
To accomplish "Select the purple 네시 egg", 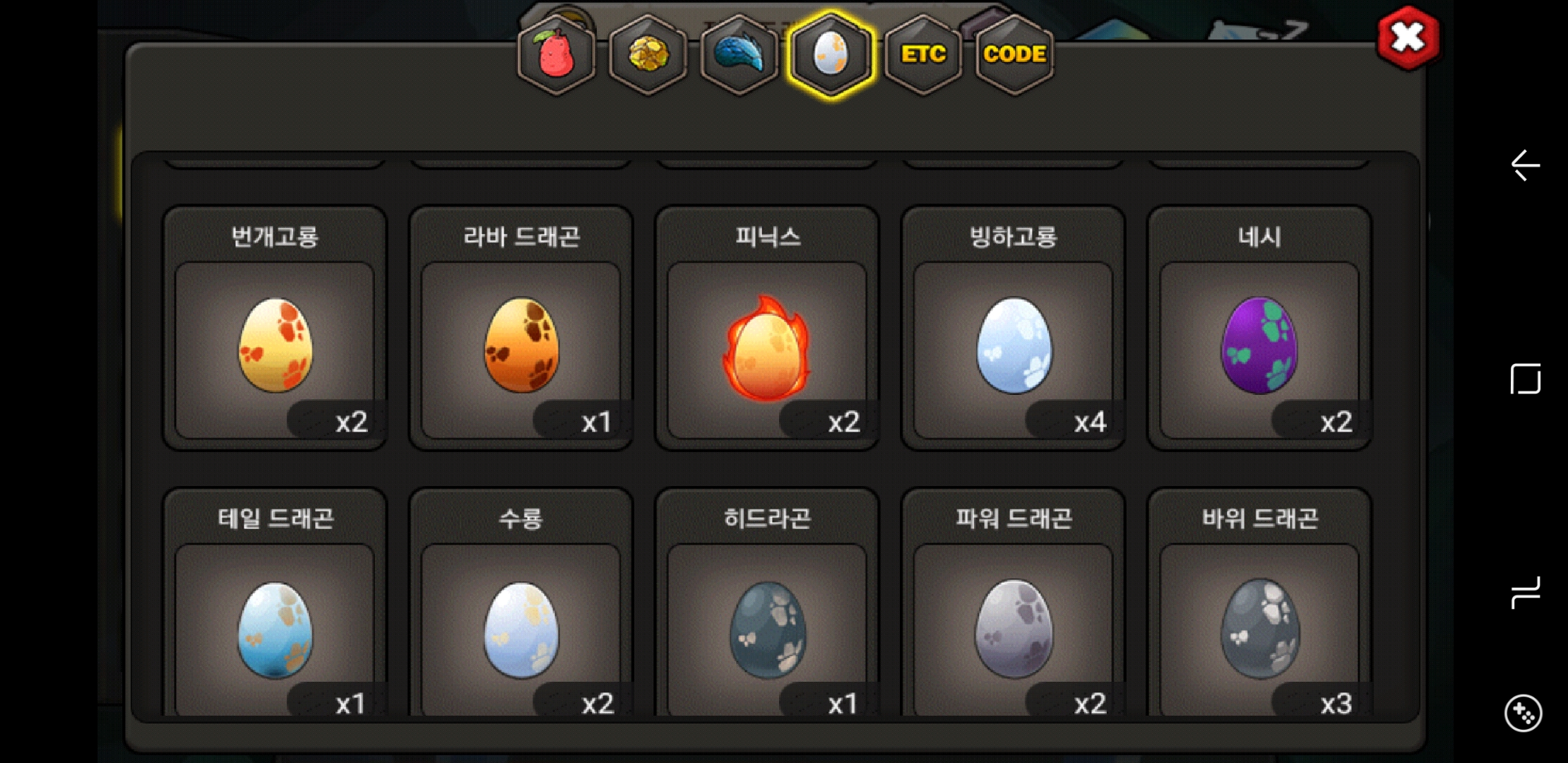I will click(x=1259, y=328).
